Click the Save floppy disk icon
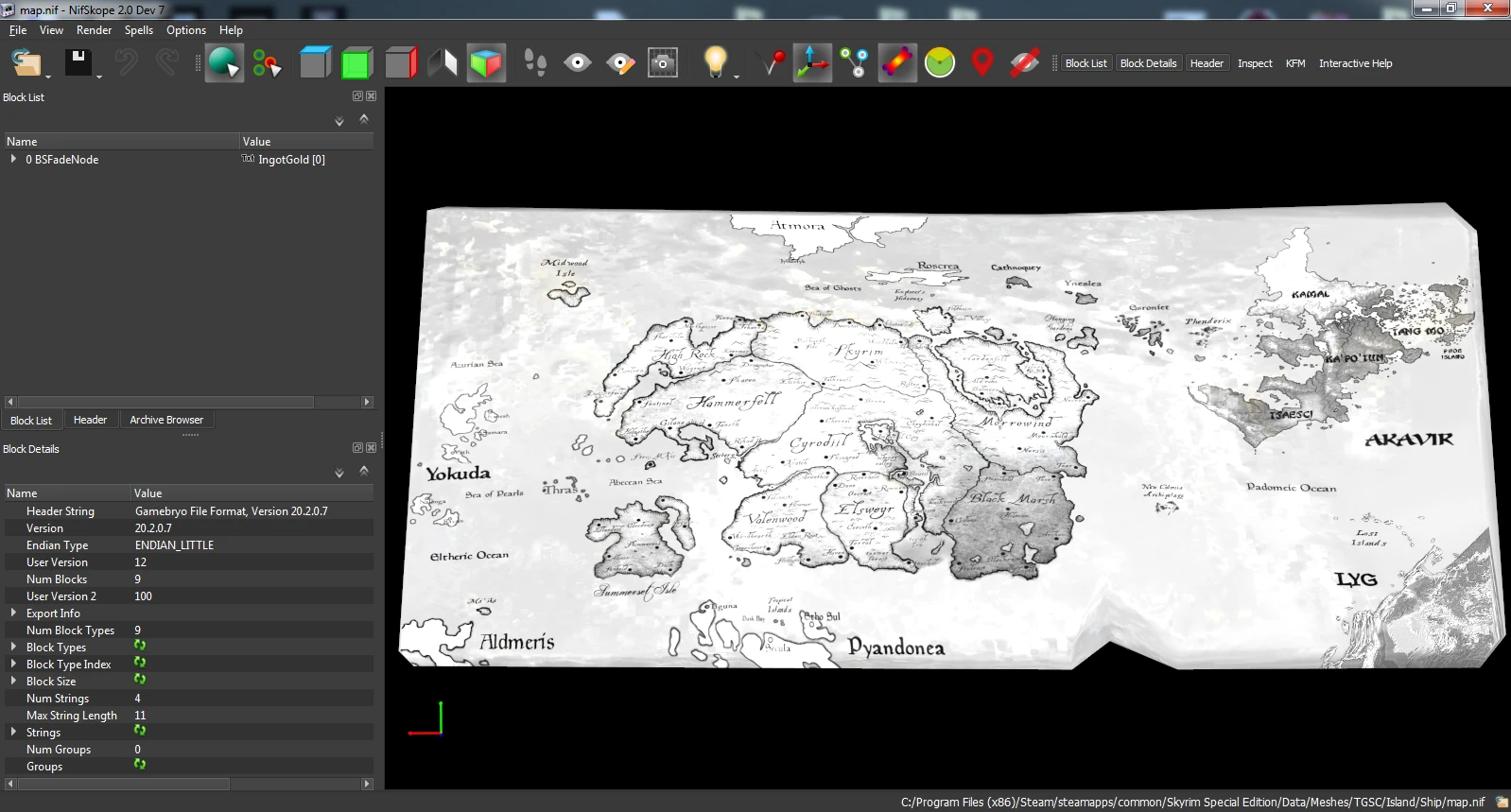 (78, 62)
